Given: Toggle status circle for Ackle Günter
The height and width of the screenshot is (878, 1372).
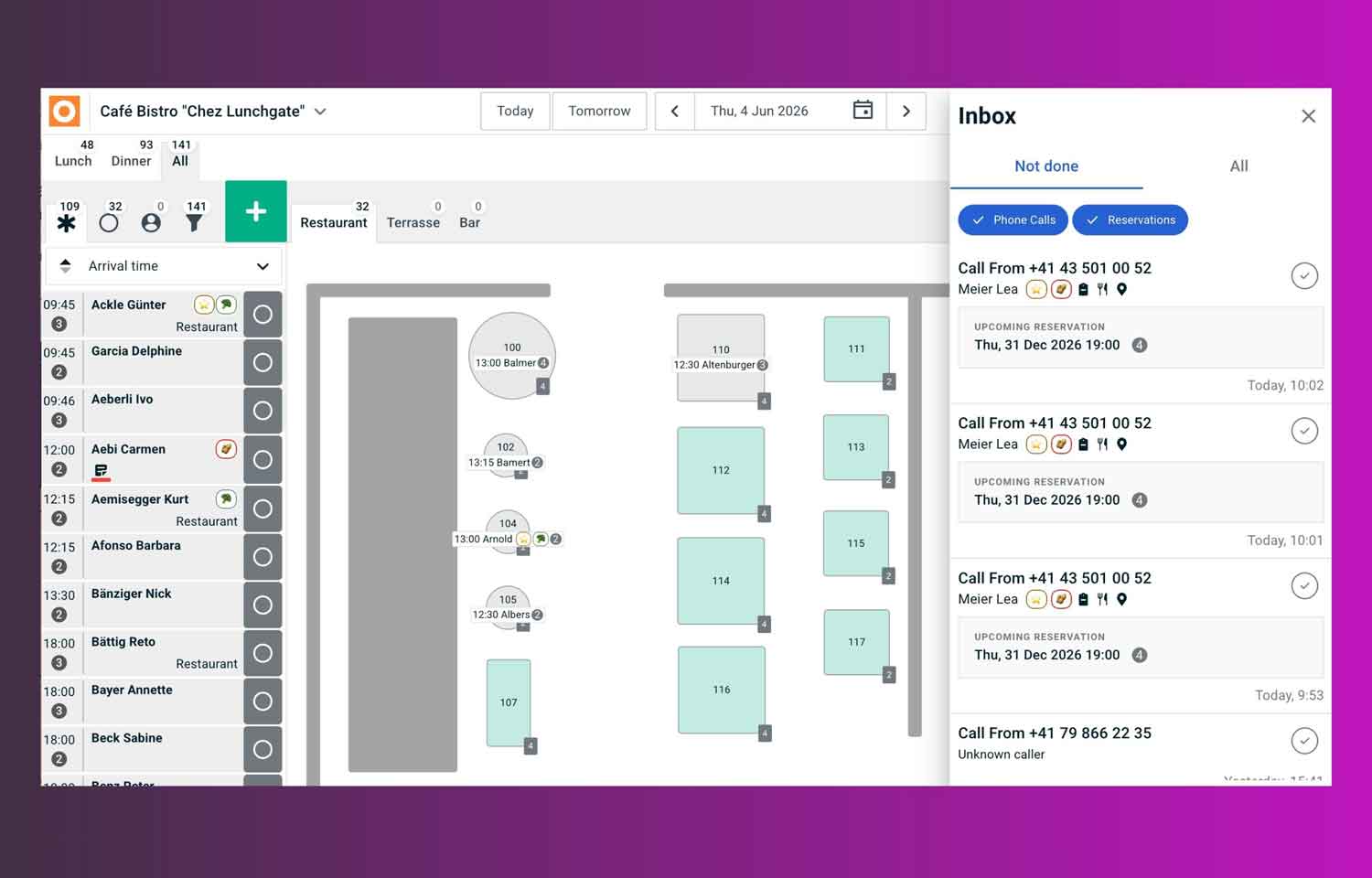Looking at the screenshot, I should click(x=263, y=315).
